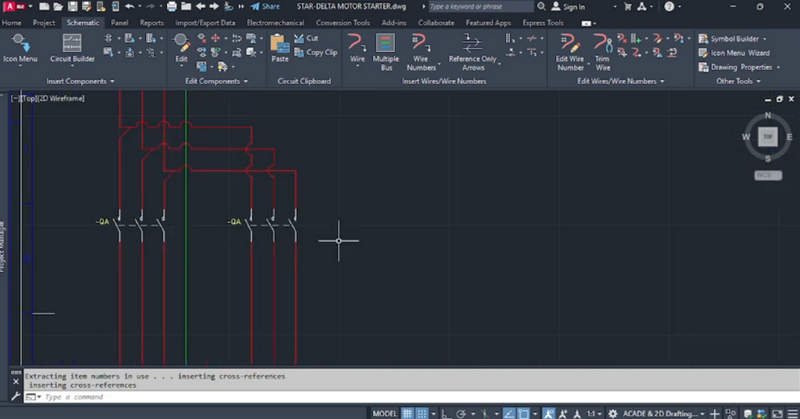Go to next project drawing arrow
Screen dimensions: 800x419
214,7
